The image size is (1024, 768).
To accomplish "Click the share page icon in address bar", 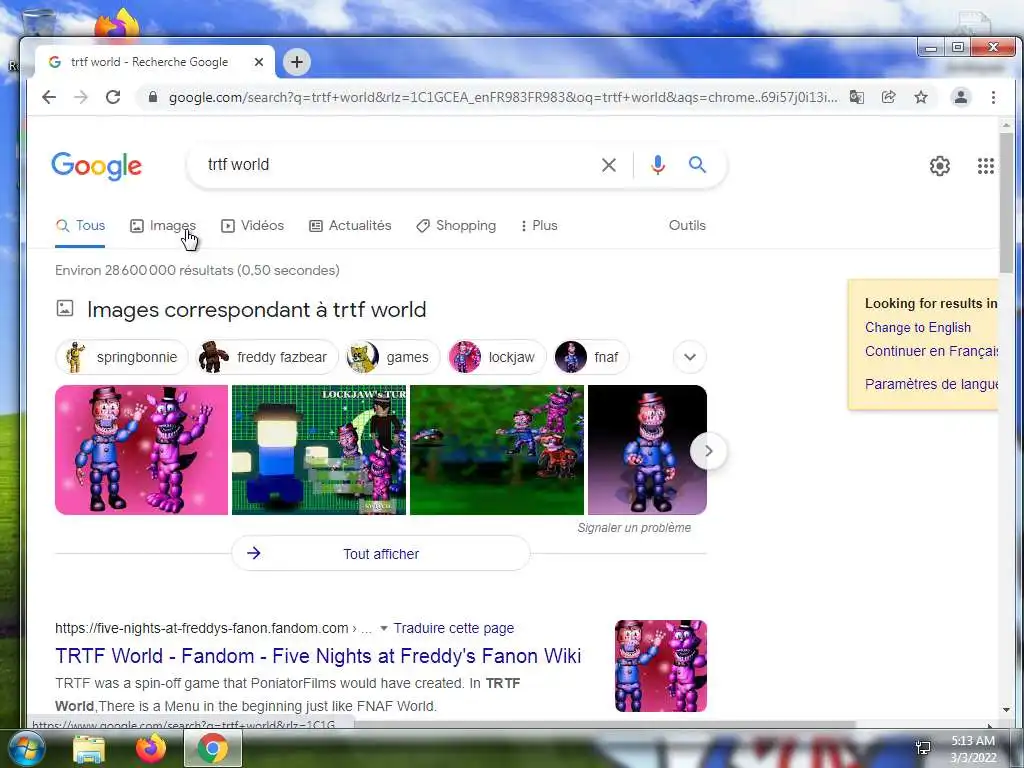I will point(888,97).
